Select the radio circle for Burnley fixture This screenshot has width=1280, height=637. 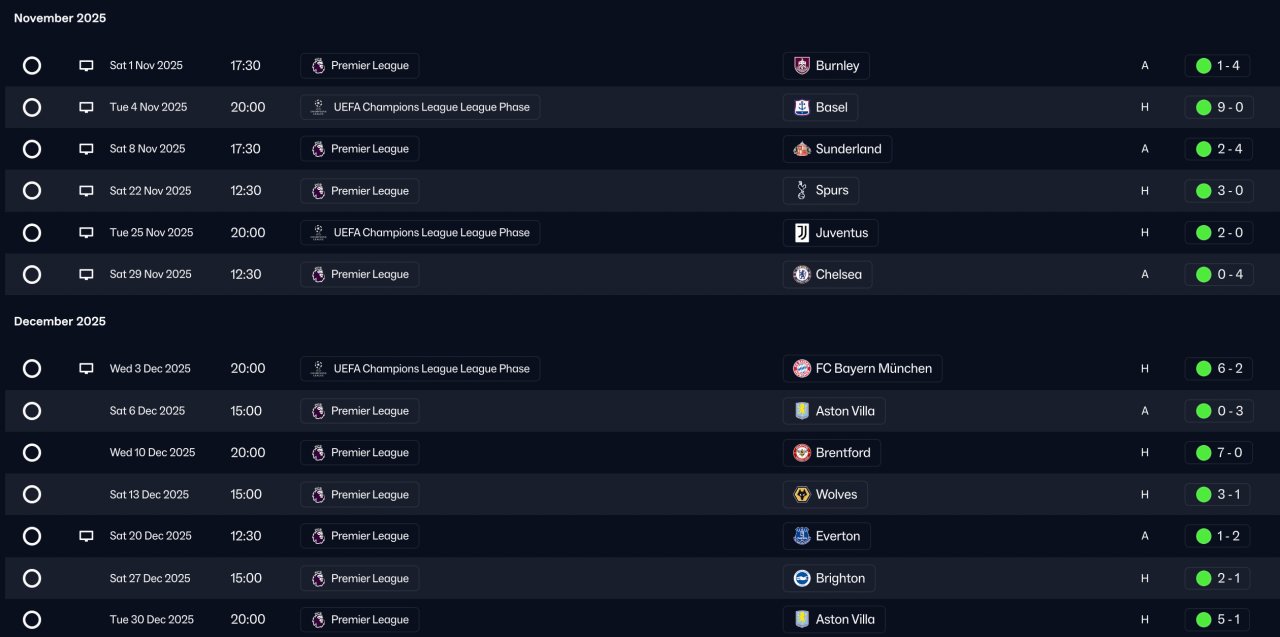(32, 66)
